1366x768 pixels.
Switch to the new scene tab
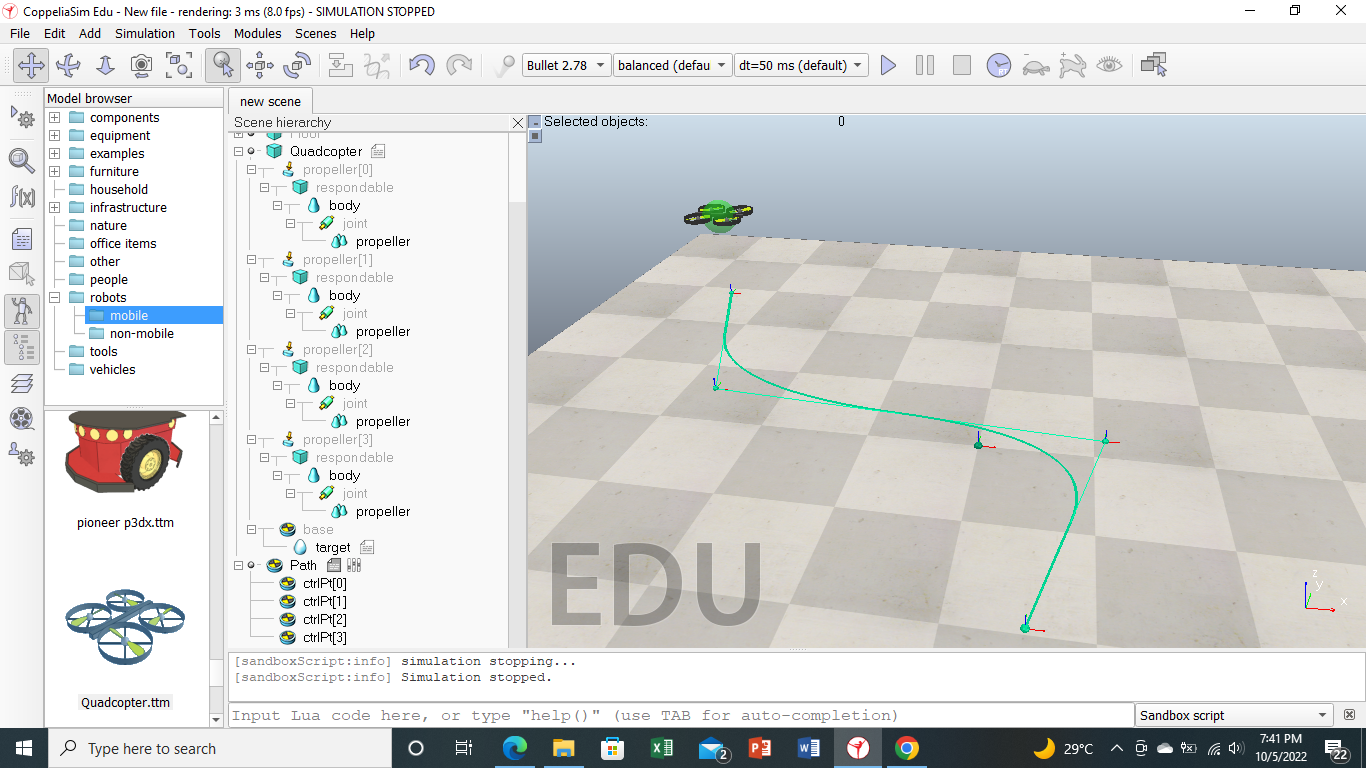point(270,101)
